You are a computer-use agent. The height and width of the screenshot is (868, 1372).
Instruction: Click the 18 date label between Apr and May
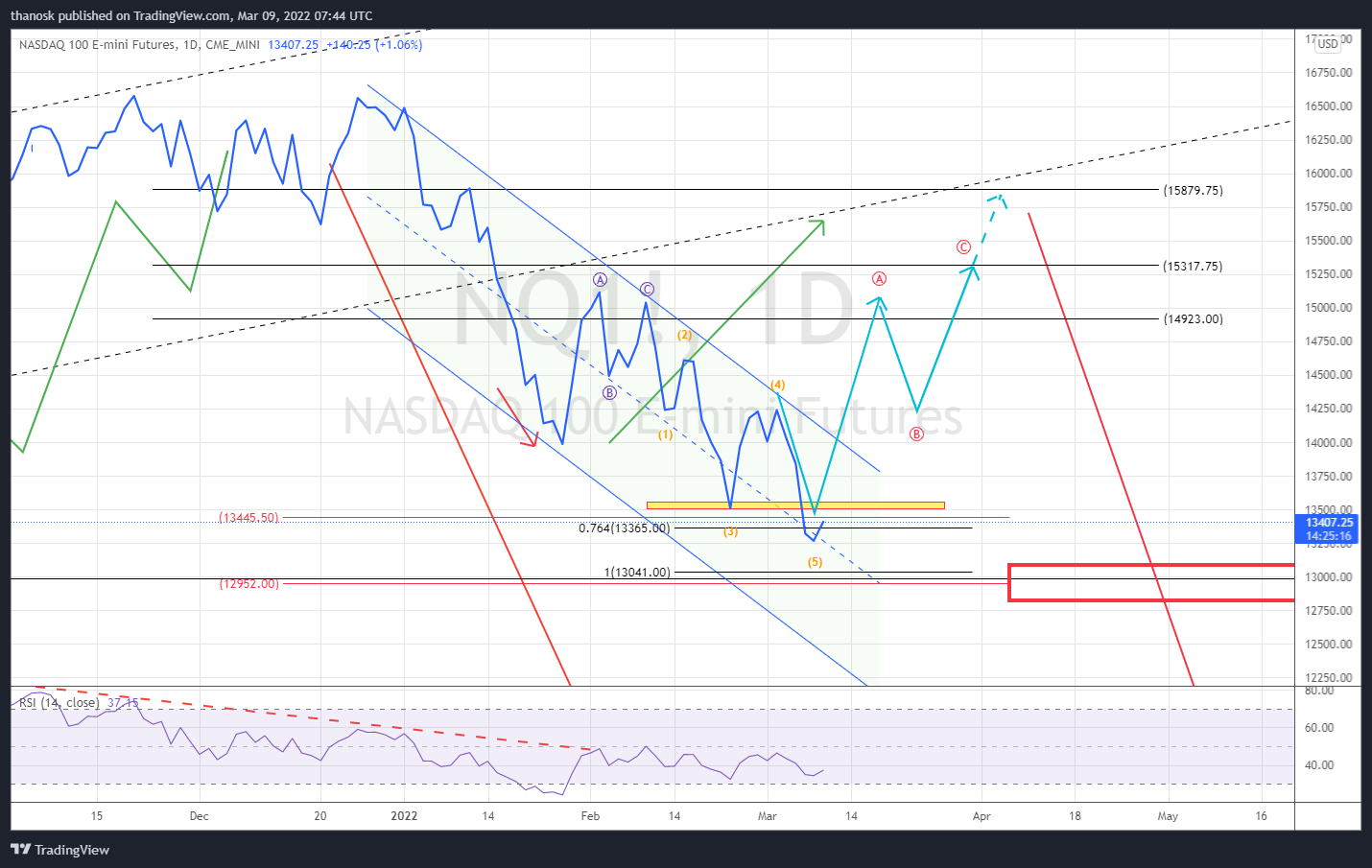pyautogui.click(x=1075, y=816)
